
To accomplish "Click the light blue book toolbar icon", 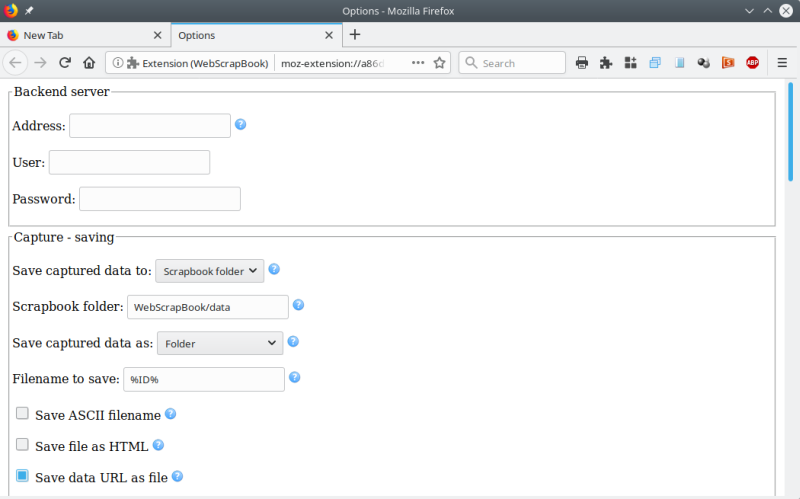I will 680,63.
